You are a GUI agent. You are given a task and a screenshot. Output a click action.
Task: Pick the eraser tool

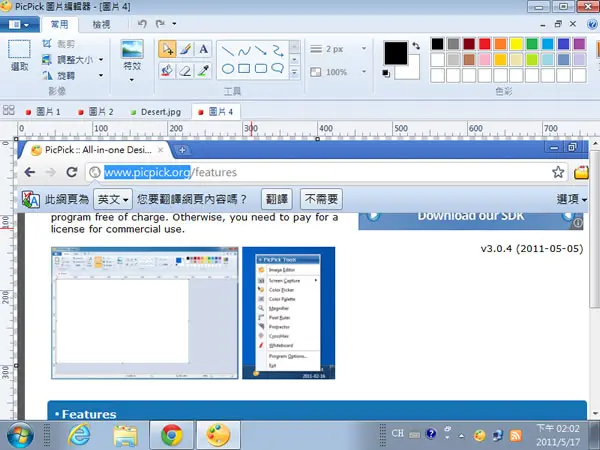click(x=186, y=71)
